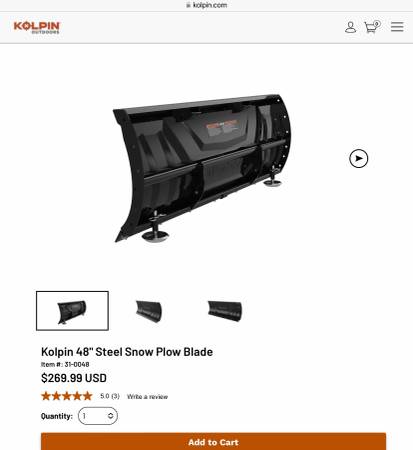Open the shopping cart icon

pyautogui.click(x=371, y=28)
